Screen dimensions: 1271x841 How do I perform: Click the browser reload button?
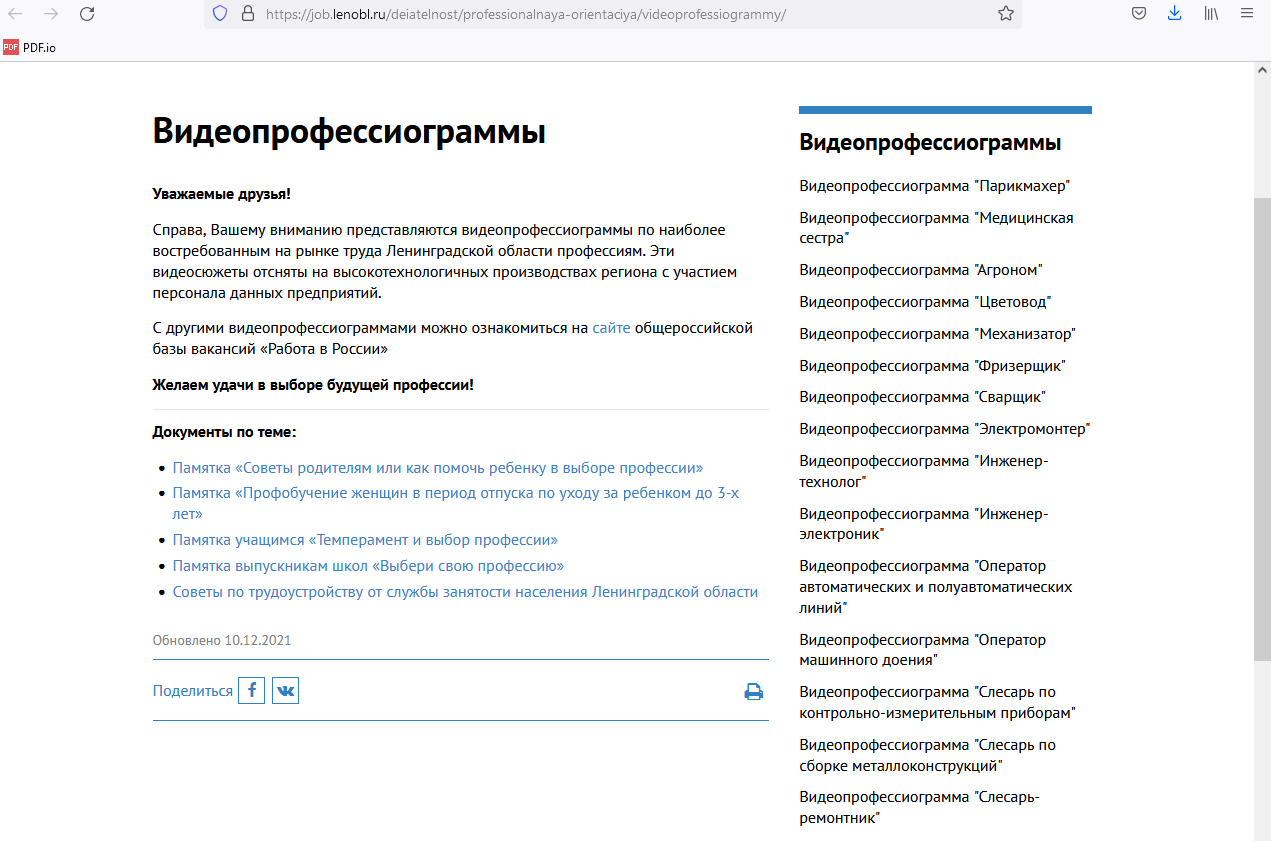pos(87,14)
